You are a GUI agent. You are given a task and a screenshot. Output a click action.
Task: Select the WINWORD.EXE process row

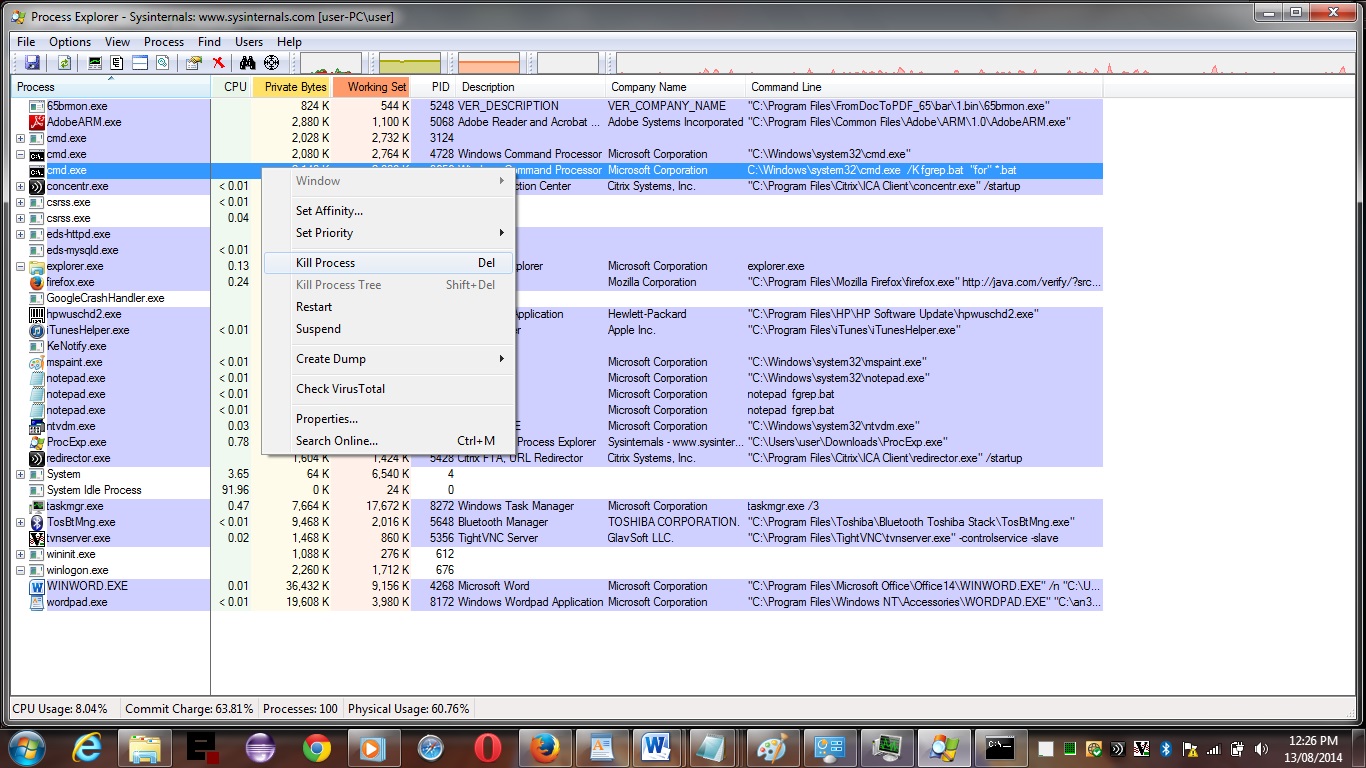87,586
